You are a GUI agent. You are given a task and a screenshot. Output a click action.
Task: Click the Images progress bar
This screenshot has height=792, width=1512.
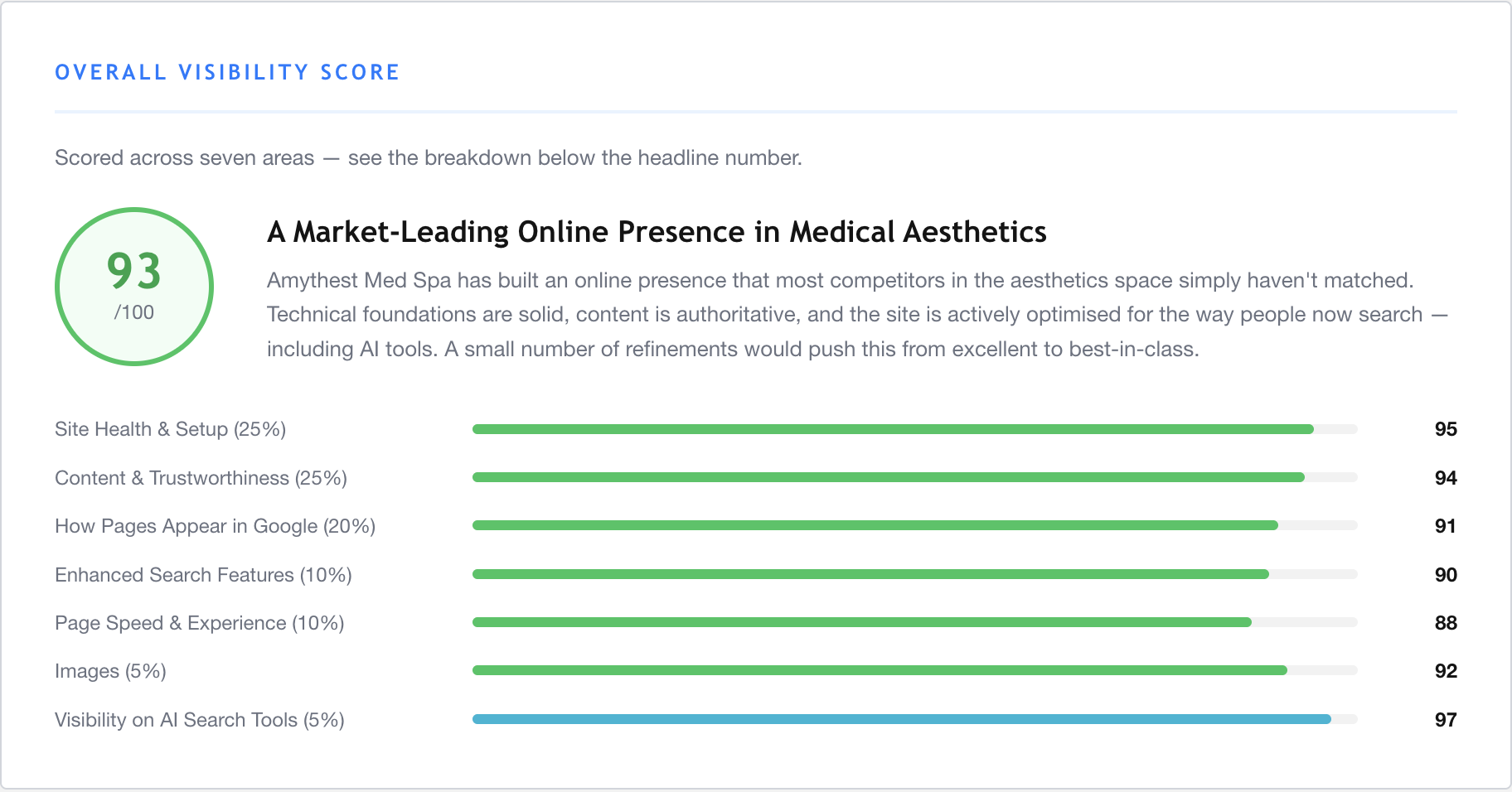(x=915, y=670)
